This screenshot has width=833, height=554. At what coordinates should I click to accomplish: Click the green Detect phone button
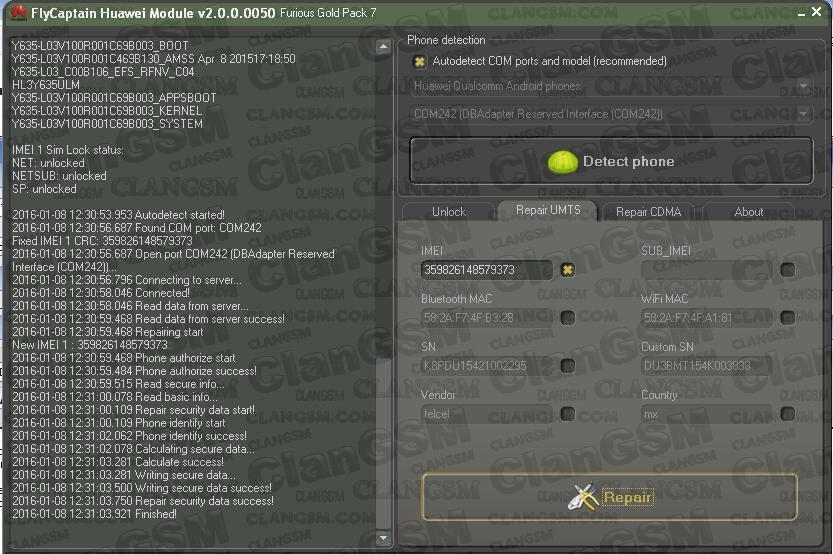click(x=611, y=160)
